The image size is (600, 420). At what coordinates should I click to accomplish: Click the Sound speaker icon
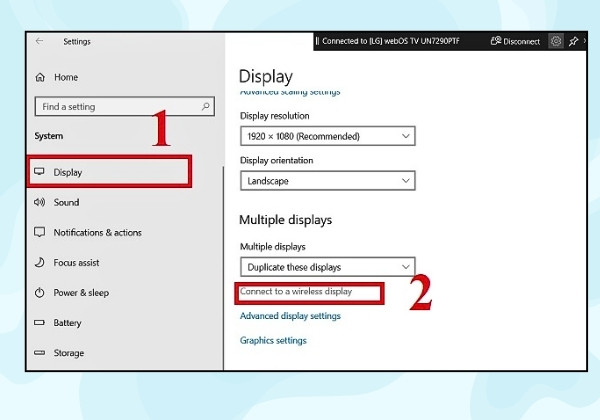(39, 202)
